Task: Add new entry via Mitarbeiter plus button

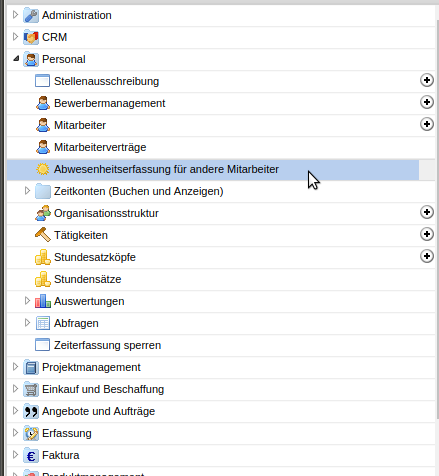Action: [x=427, y=124]
